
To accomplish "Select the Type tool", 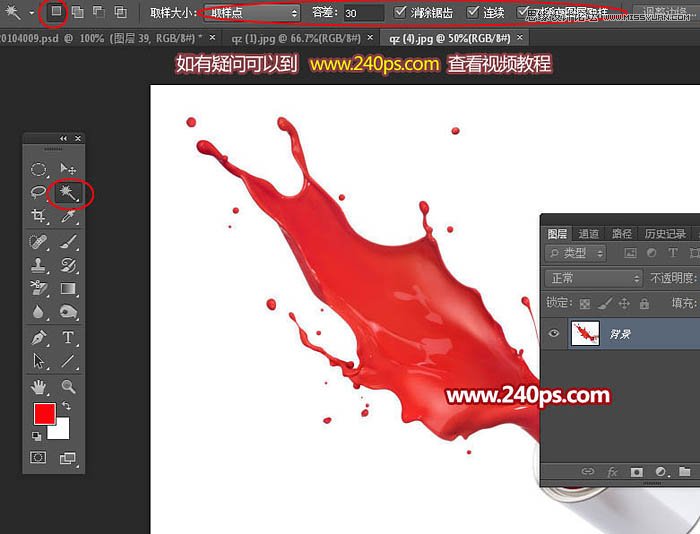I will coord(68,337).
